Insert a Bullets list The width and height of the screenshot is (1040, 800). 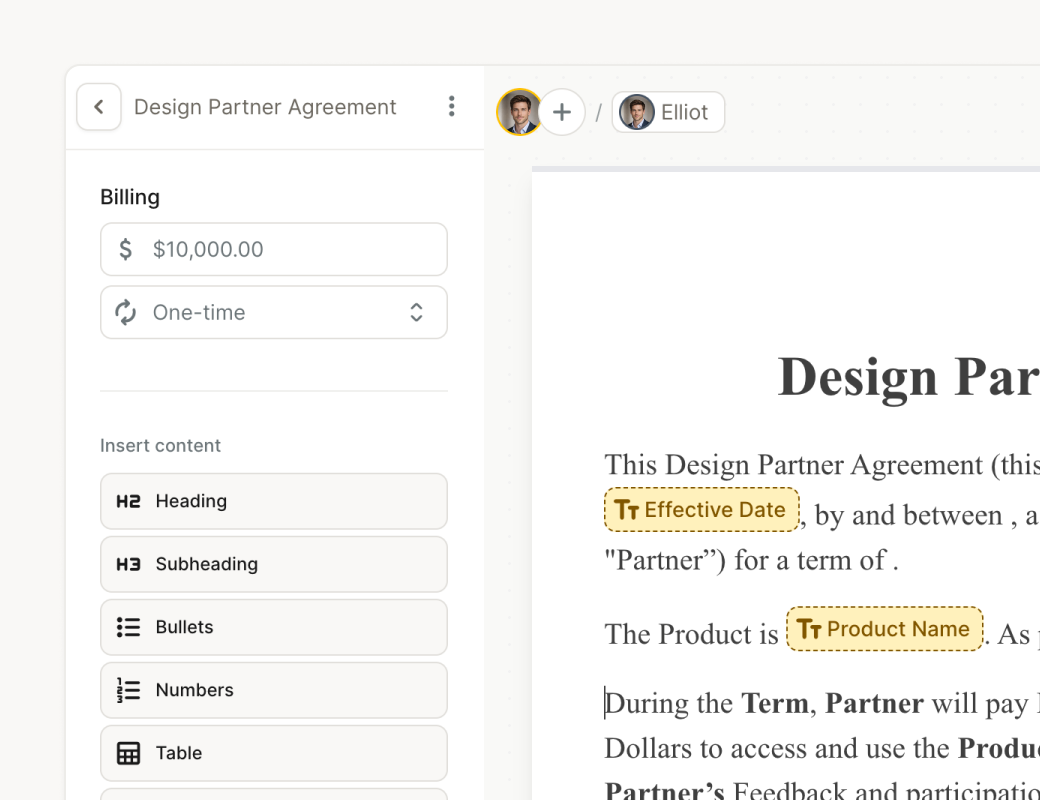pyautogui.click(x=273, y=627)
